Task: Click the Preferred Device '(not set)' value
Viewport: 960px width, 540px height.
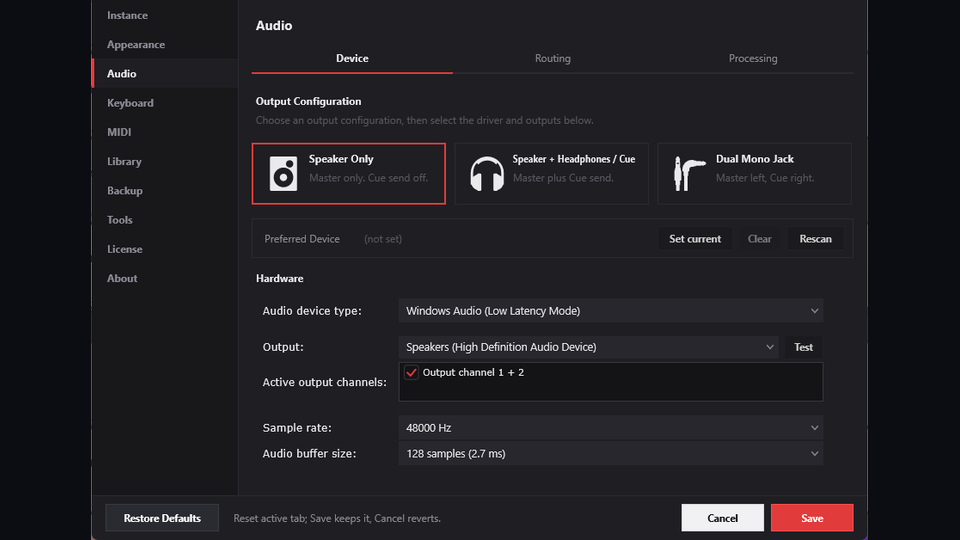Action: (x=383, y=239)
